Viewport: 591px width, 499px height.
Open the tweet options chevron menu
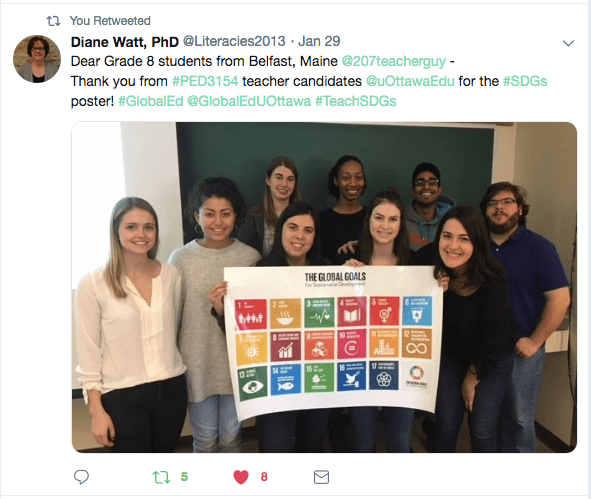tap(568, 43)
